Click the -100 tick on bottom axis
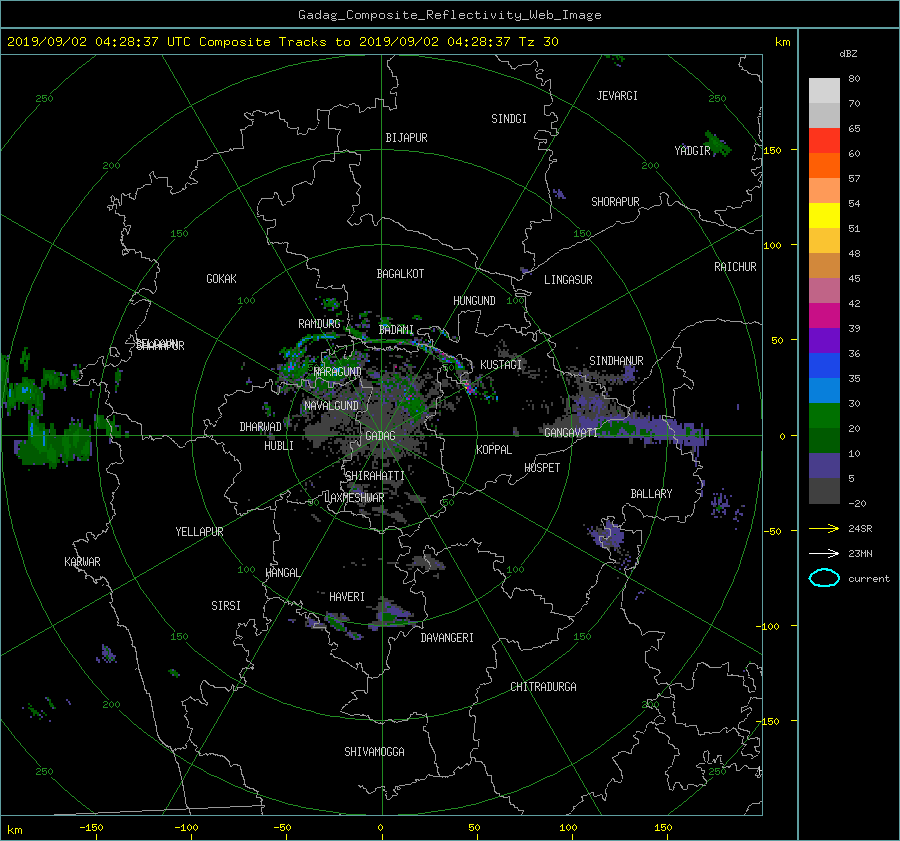Image resolution: width=900 pixels, height=841 pixels. 186,828
